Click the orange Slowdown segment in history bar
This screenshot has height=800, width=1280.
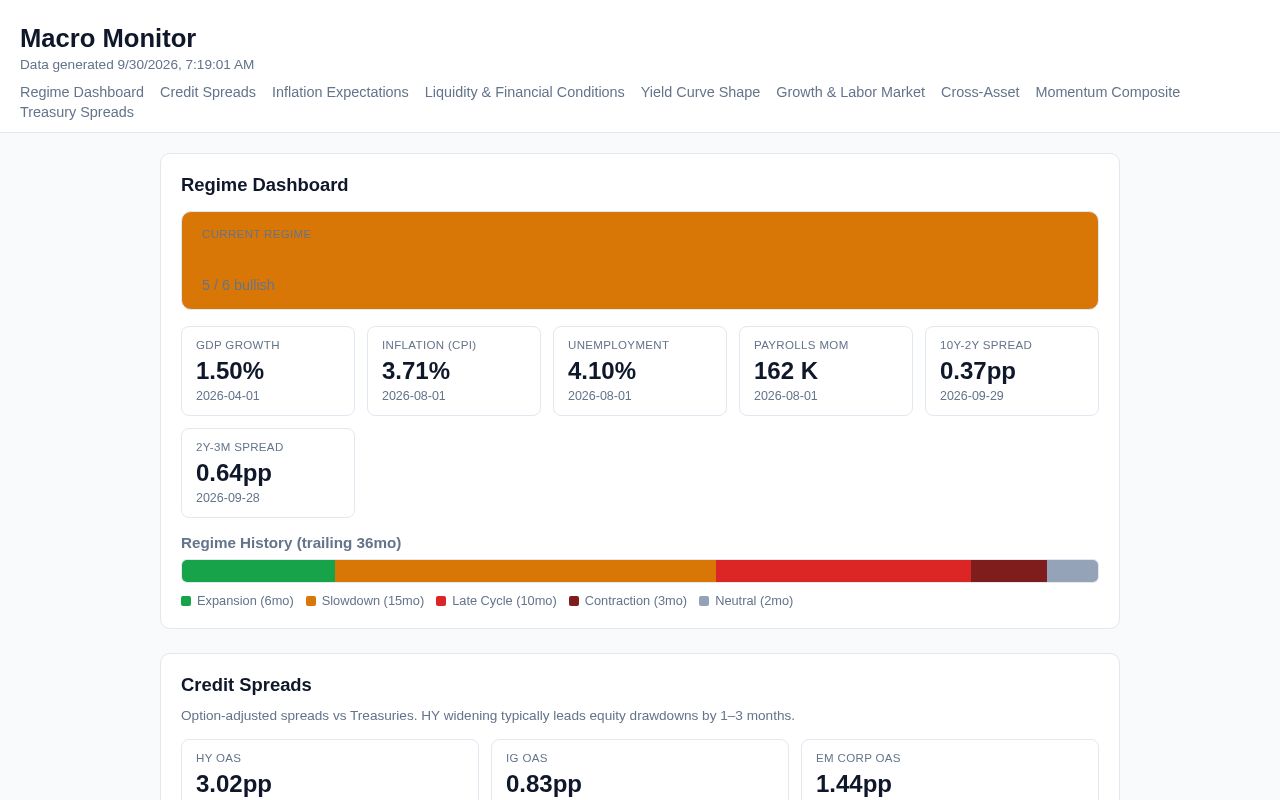pos(525,571)
